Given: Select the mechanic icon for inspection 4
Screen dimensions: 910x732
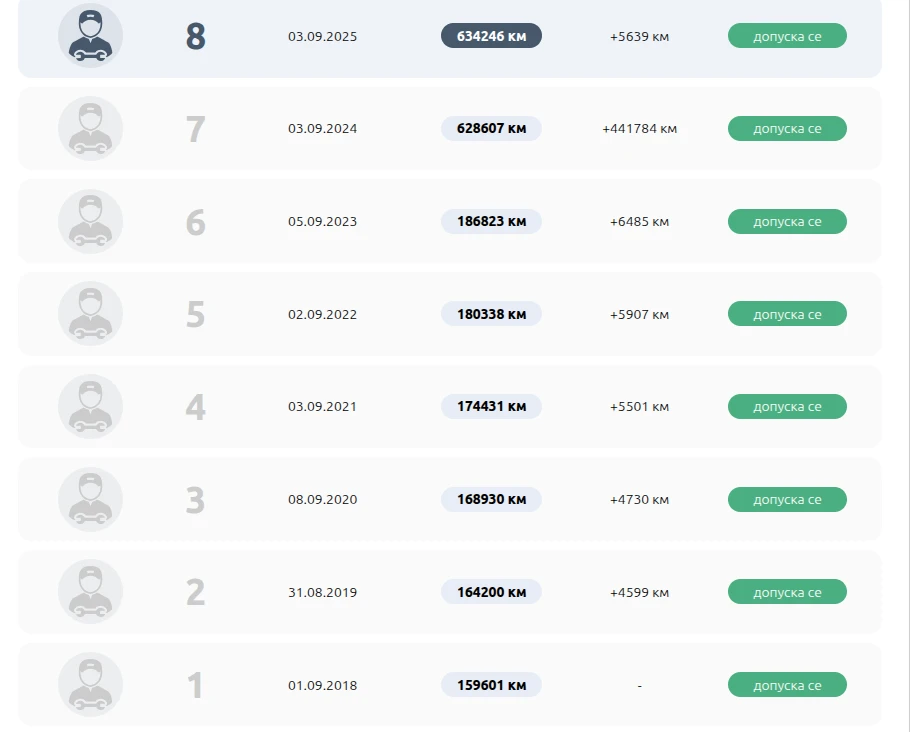Looking at the screenshot, I should click(91, 406).
